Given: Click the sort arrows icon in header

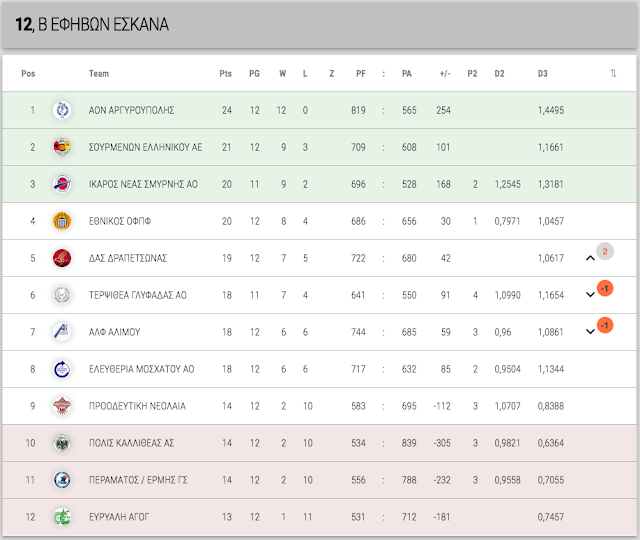Looking at the screenshot, I should tap(613, 73).
